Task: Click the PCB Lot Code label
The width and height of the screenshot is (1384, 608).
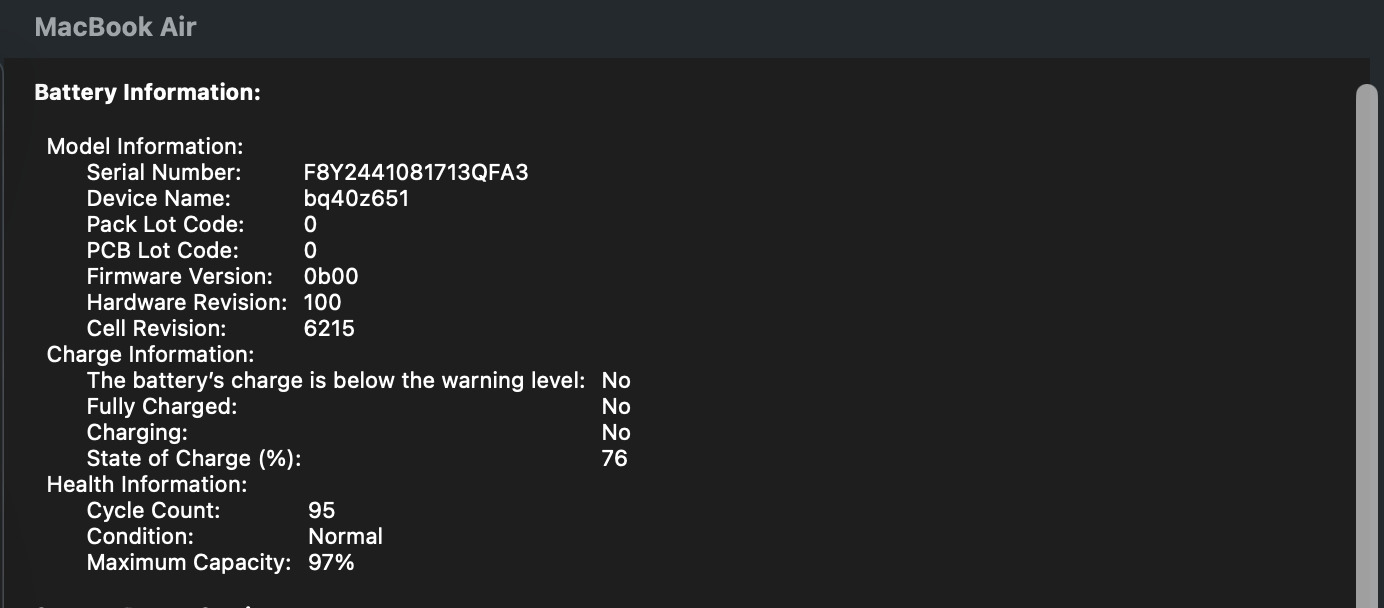Action: click(x=163, y=251)
